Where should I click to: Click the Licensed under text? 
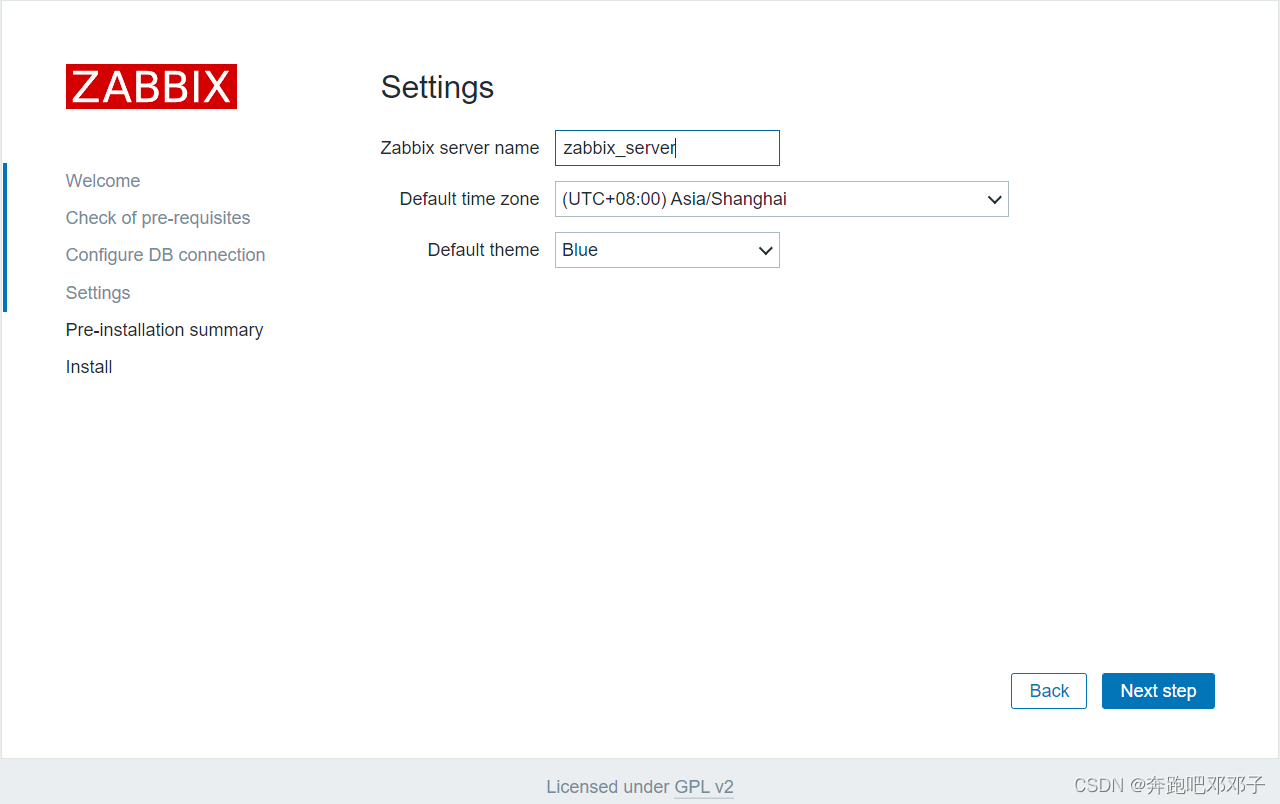point(608,787)
